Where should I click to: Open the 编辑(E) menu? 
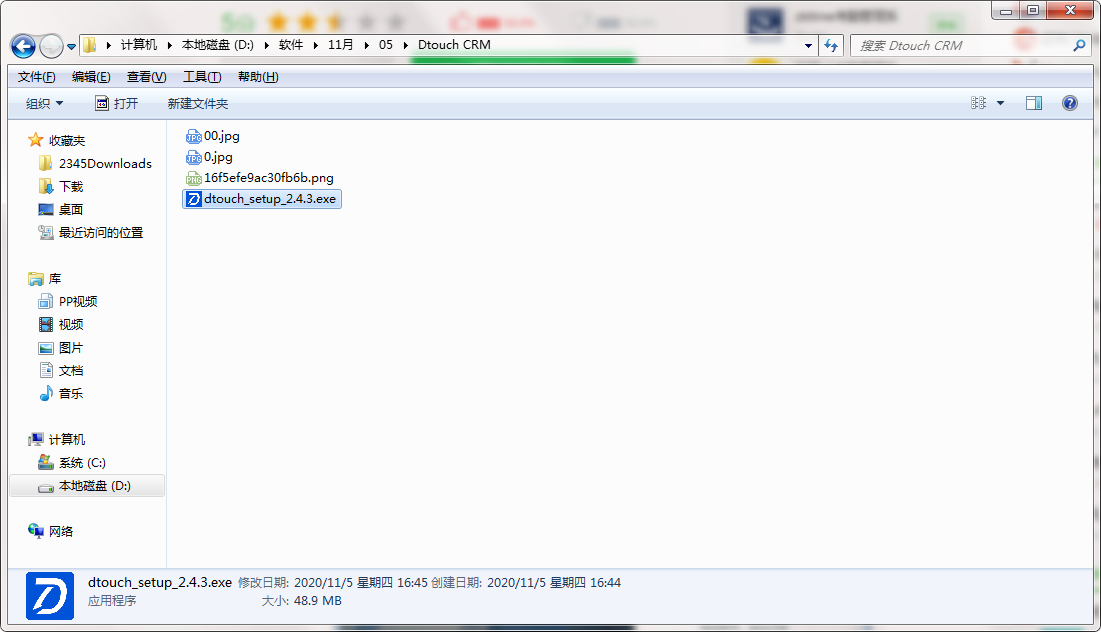pyautogui.click(x=91, y=77)
